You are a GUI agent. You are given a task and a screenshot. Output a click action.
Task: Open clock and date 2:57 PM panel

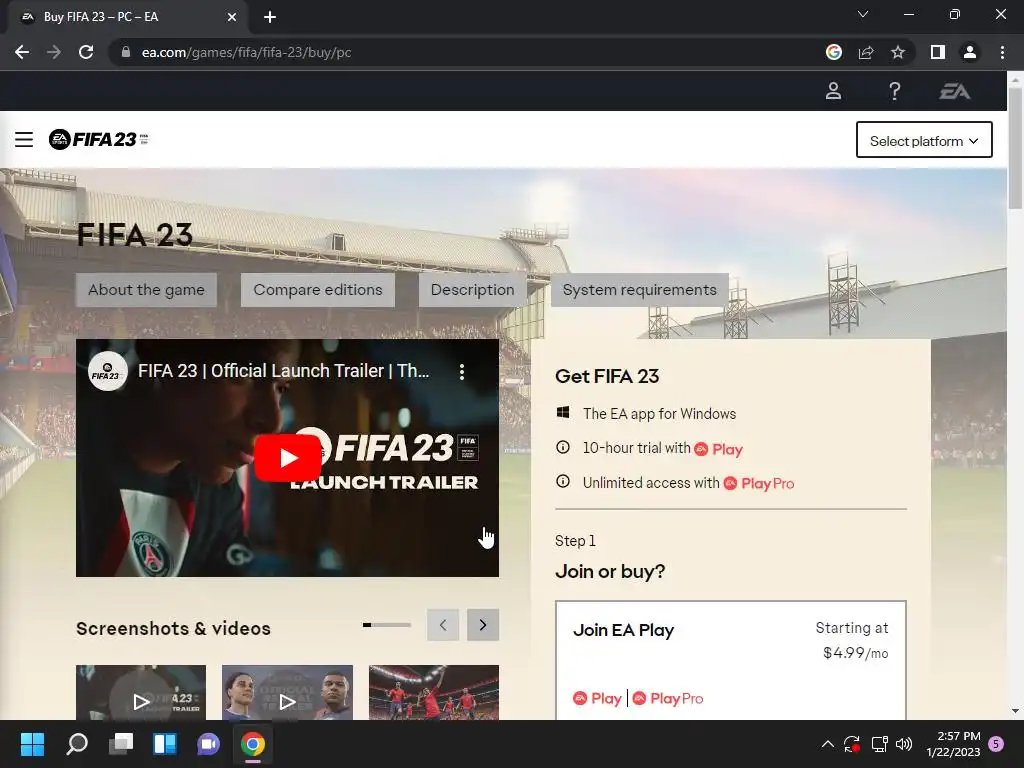[x=953, y=744]
